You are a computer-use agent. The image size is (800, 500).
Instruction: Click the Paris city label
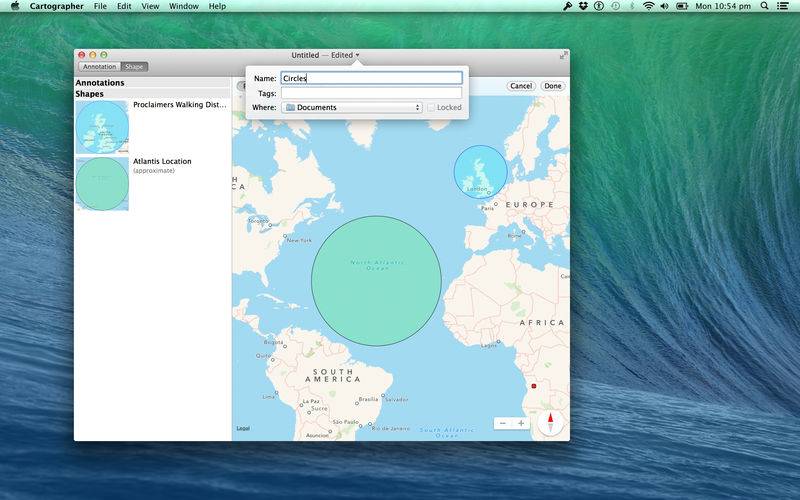pyautogui.click(x=487, y=208)
